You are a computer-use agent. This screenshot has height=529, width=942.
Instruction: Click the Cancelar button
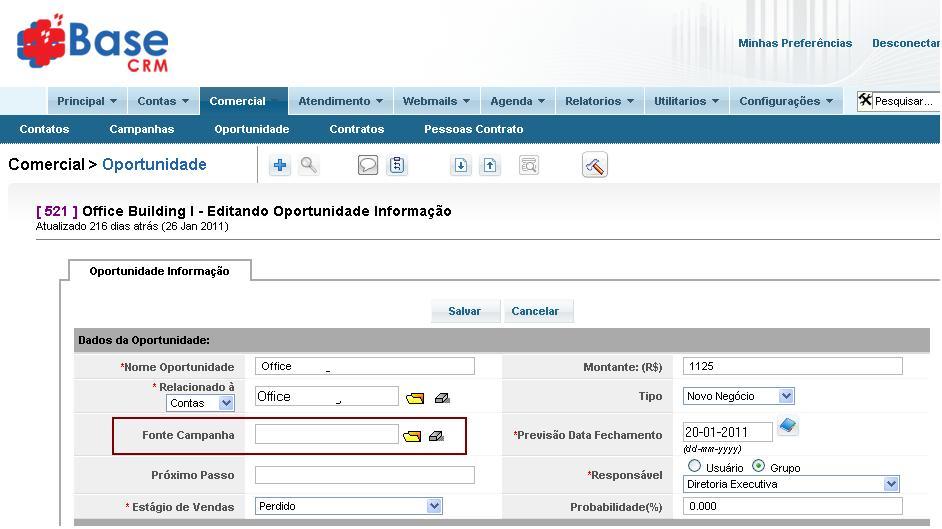click(x=535, y=311)
